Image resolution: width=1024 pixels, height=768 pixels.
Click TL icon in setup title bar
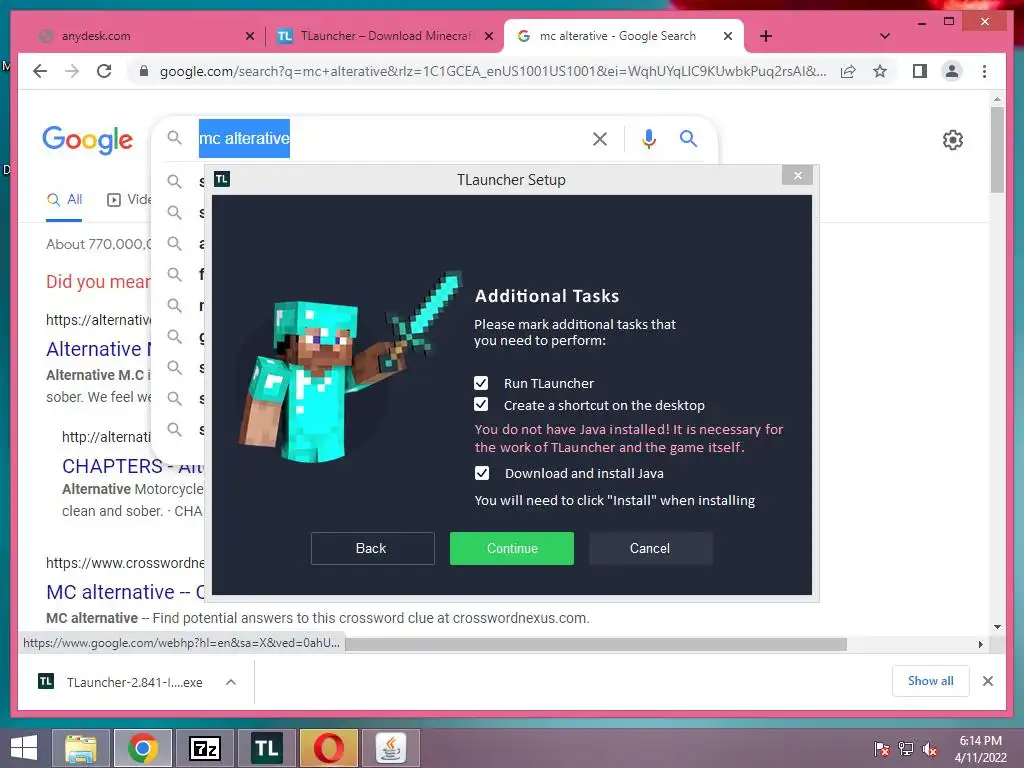tap(222, 179)
